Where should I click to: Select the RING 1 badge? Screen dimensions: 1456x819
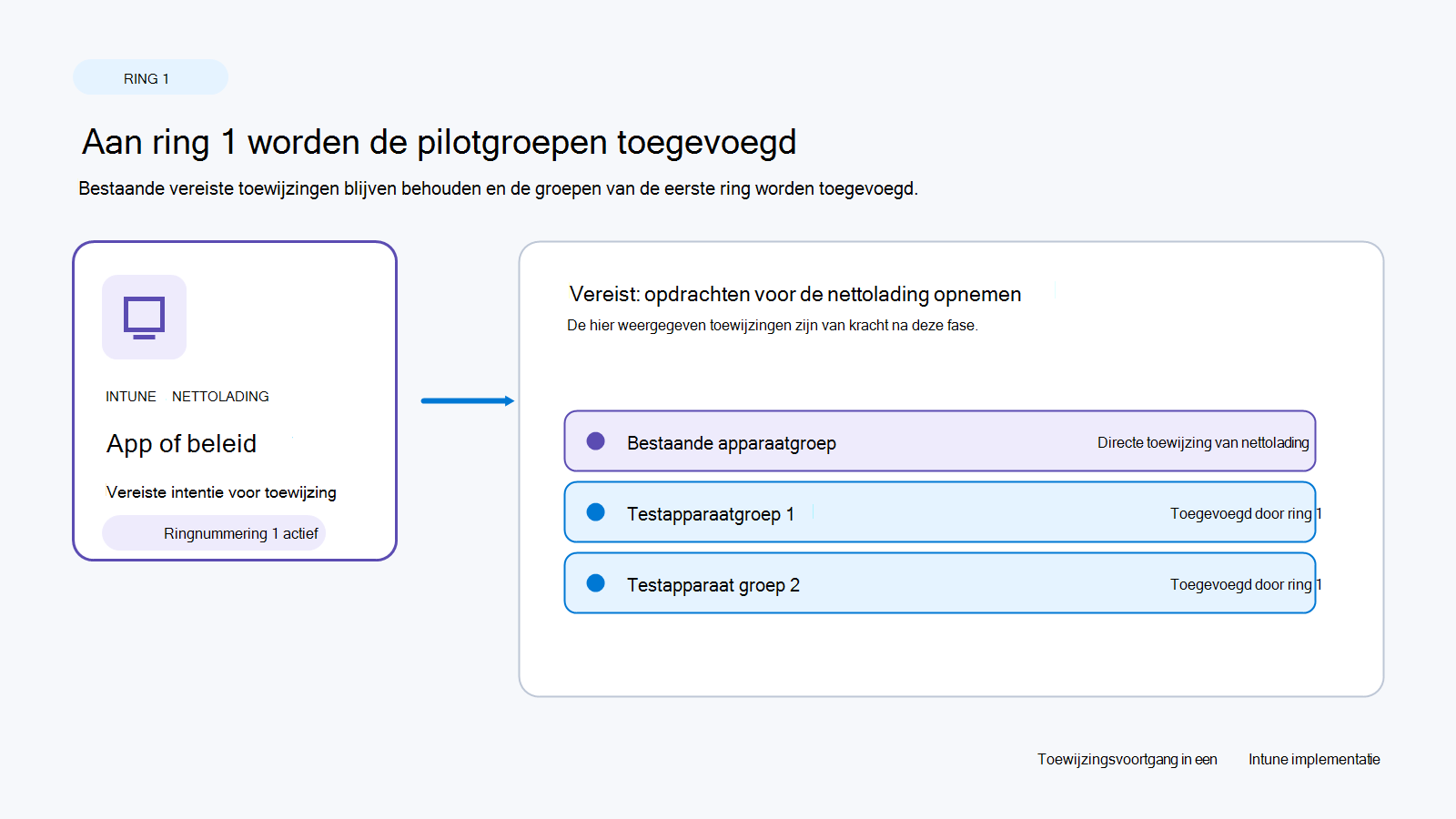[x=150, y=77]
